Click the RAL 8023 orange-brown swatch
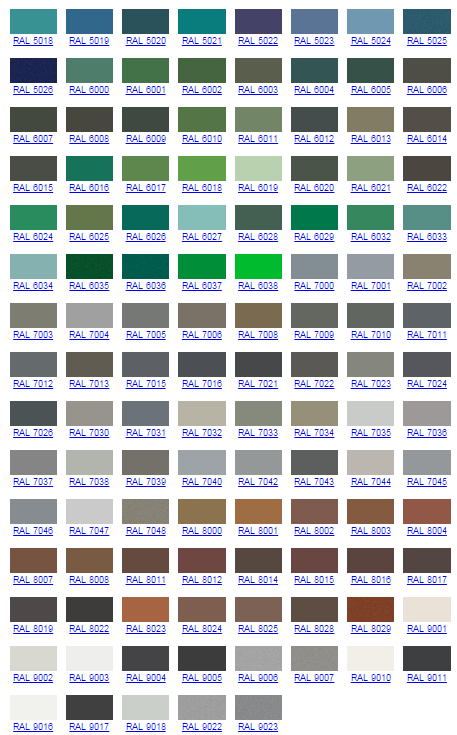 [x=146, y=609]
